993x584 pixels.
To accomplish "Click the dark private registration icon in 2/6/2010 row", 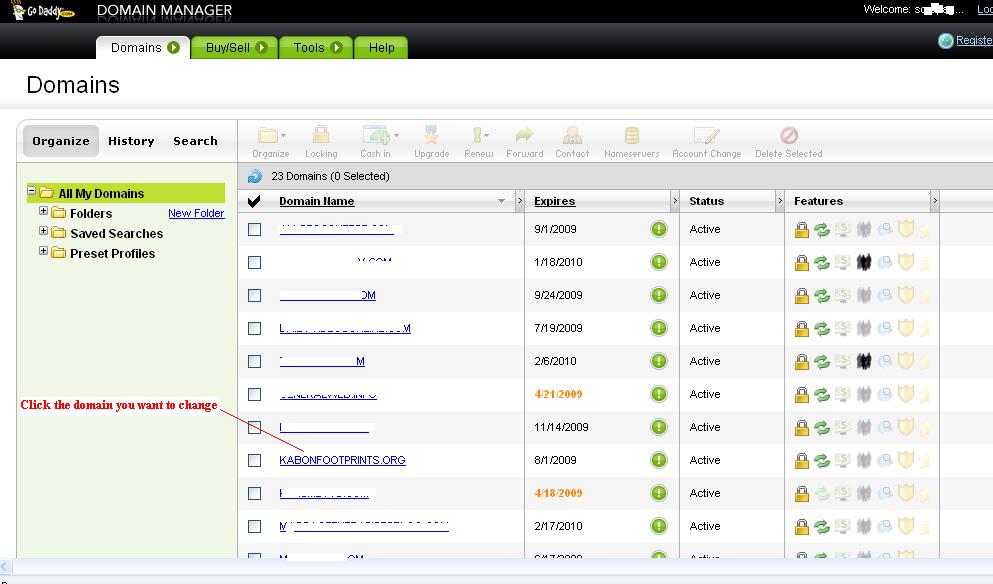I will coord(864,361).
